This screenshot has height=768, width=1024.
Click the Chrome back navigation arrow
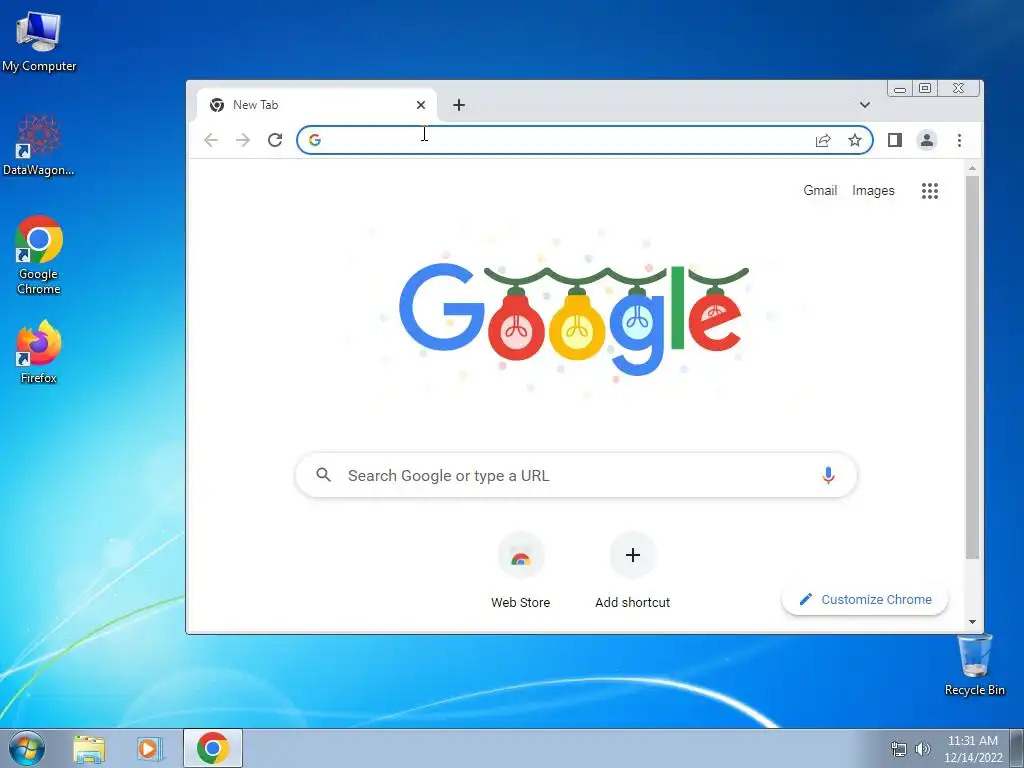click(210, 140)
